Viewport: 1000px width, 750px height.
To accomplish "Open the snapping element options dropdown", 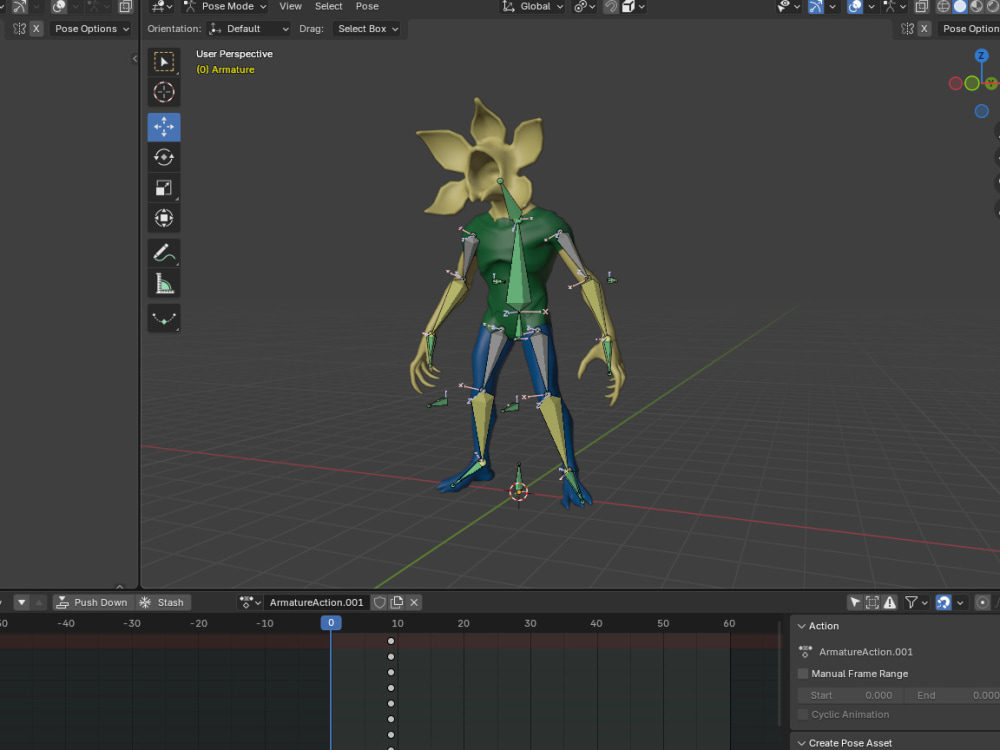I will (x=633, y=6).
